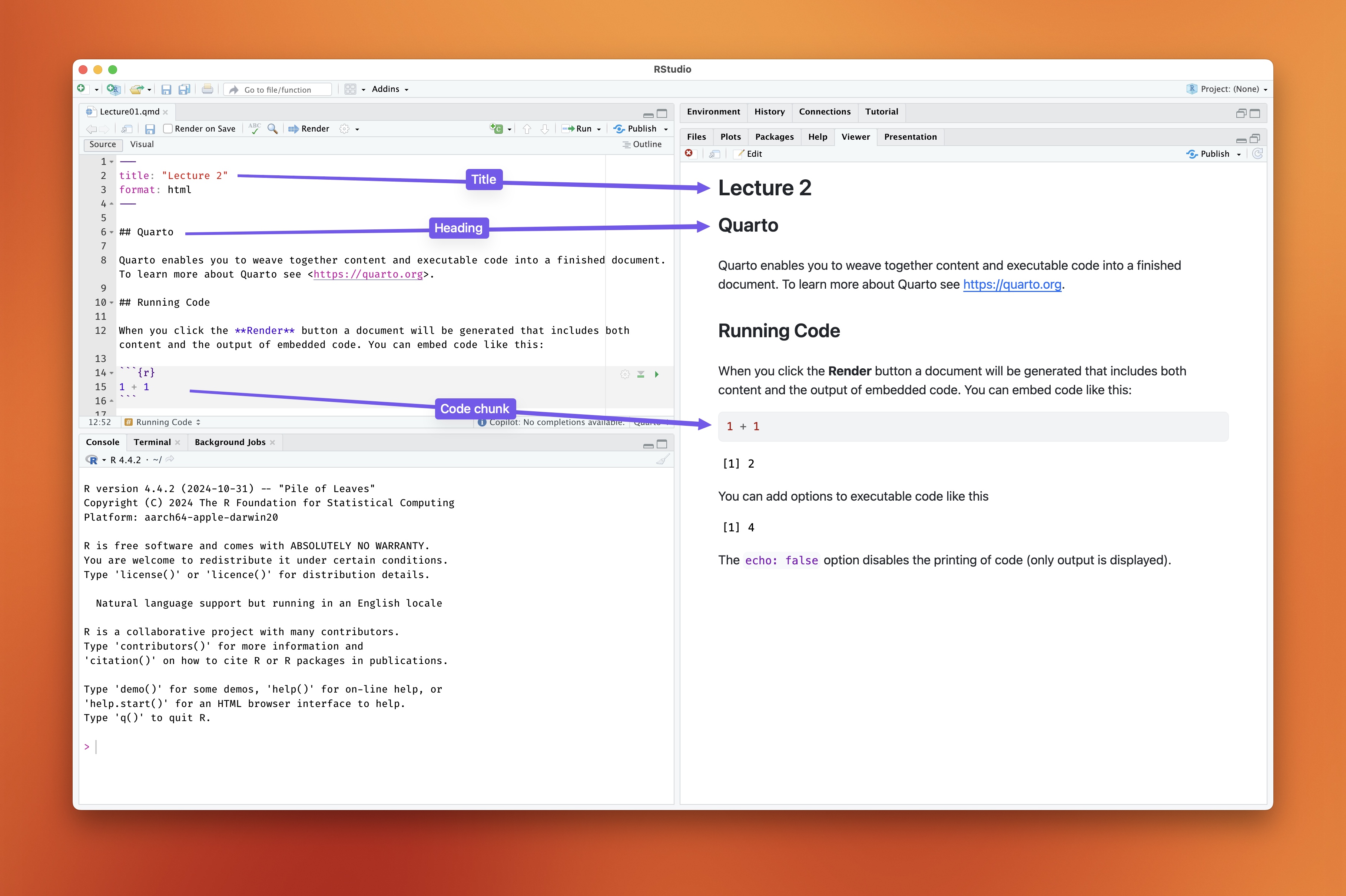Open the Project (None) dropdown
This screenshot has width=1346, height=896.
tap(1229, 89)
